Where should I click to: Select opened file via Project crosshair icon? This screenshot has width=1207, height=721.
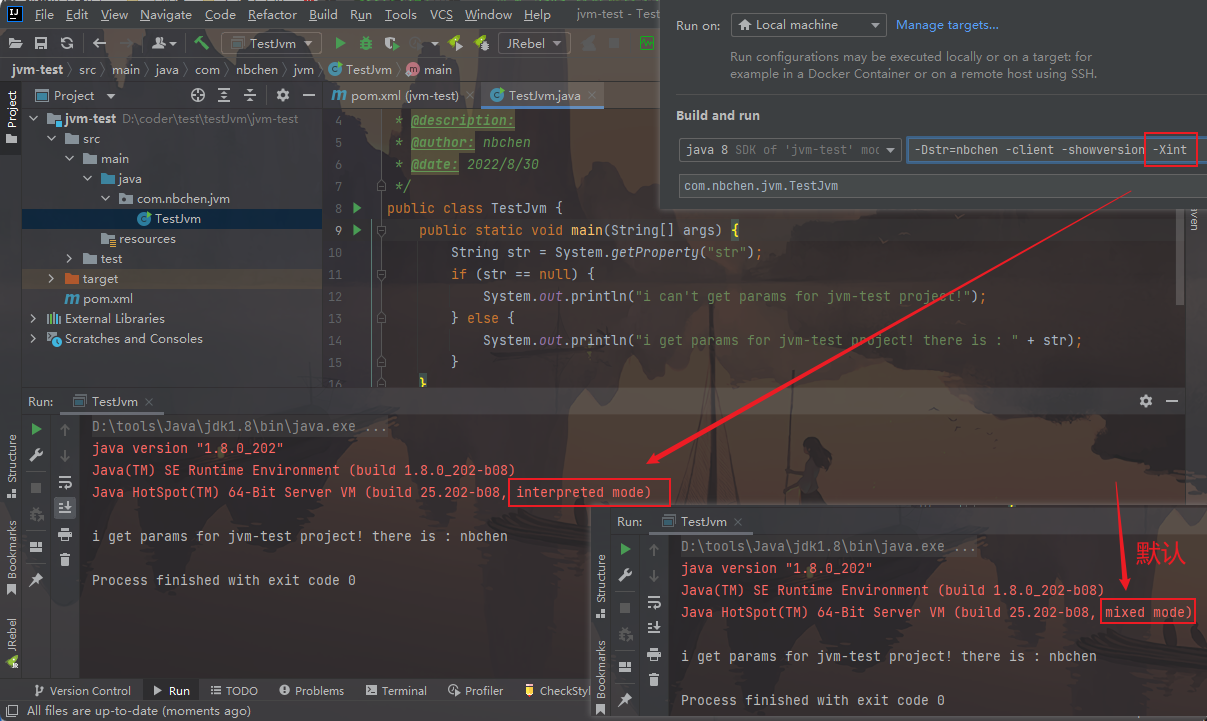(198, 95)
